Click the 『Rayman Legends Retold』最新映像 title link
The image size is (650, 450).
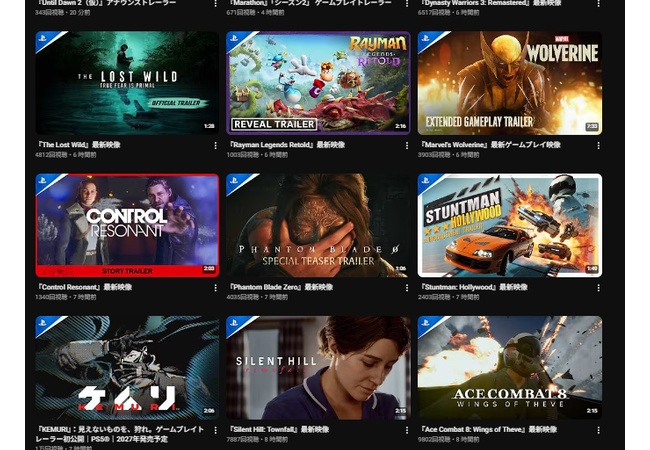point(286,145)
